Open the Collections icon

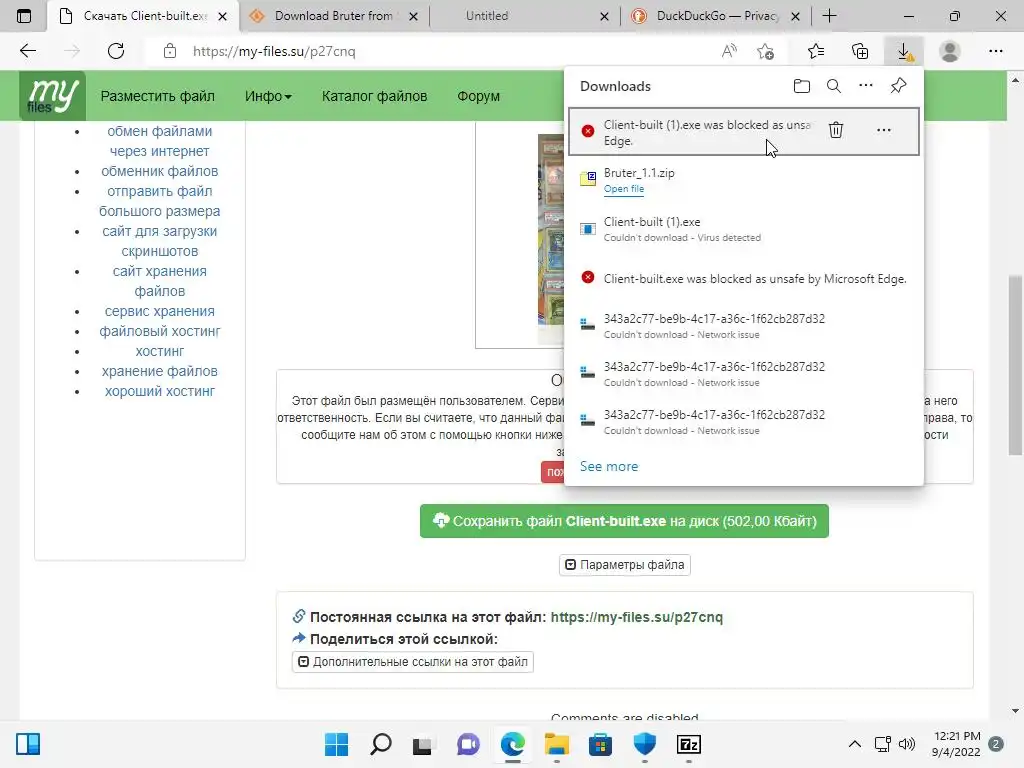click(x=860, y=52)
